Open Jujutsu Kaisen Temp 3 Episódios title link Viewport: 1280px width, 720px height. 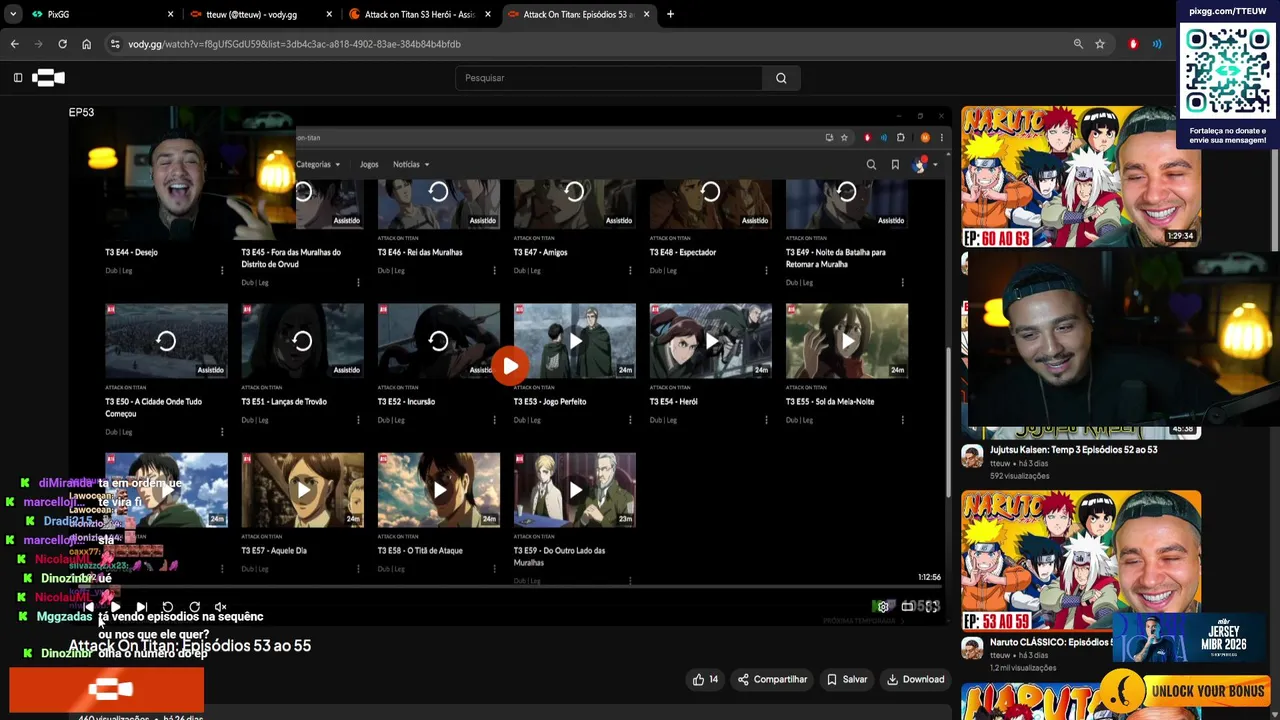(x=1073, y=450)
